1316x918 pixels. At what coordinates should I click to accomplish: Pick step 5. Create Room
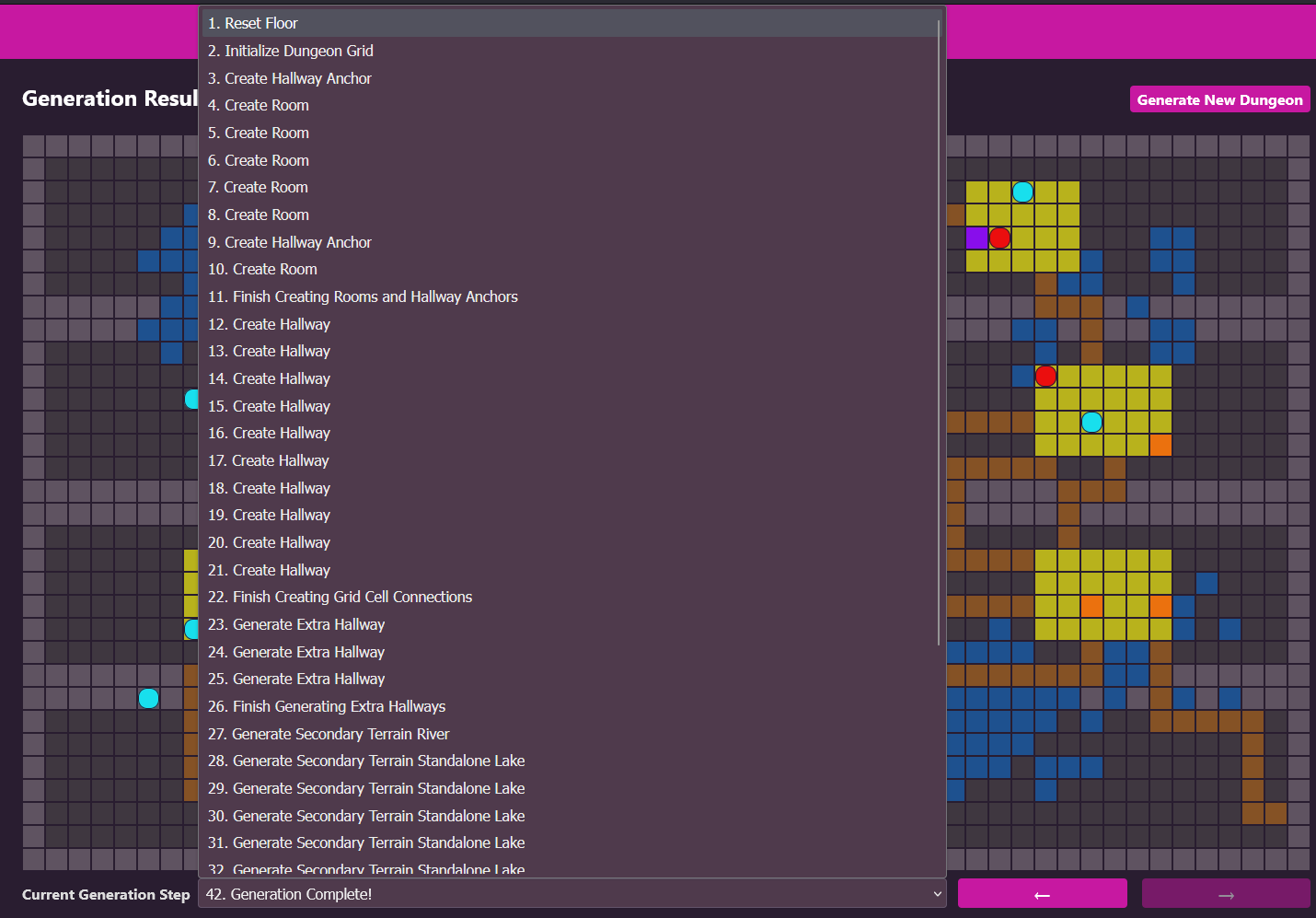pos(571,133)
